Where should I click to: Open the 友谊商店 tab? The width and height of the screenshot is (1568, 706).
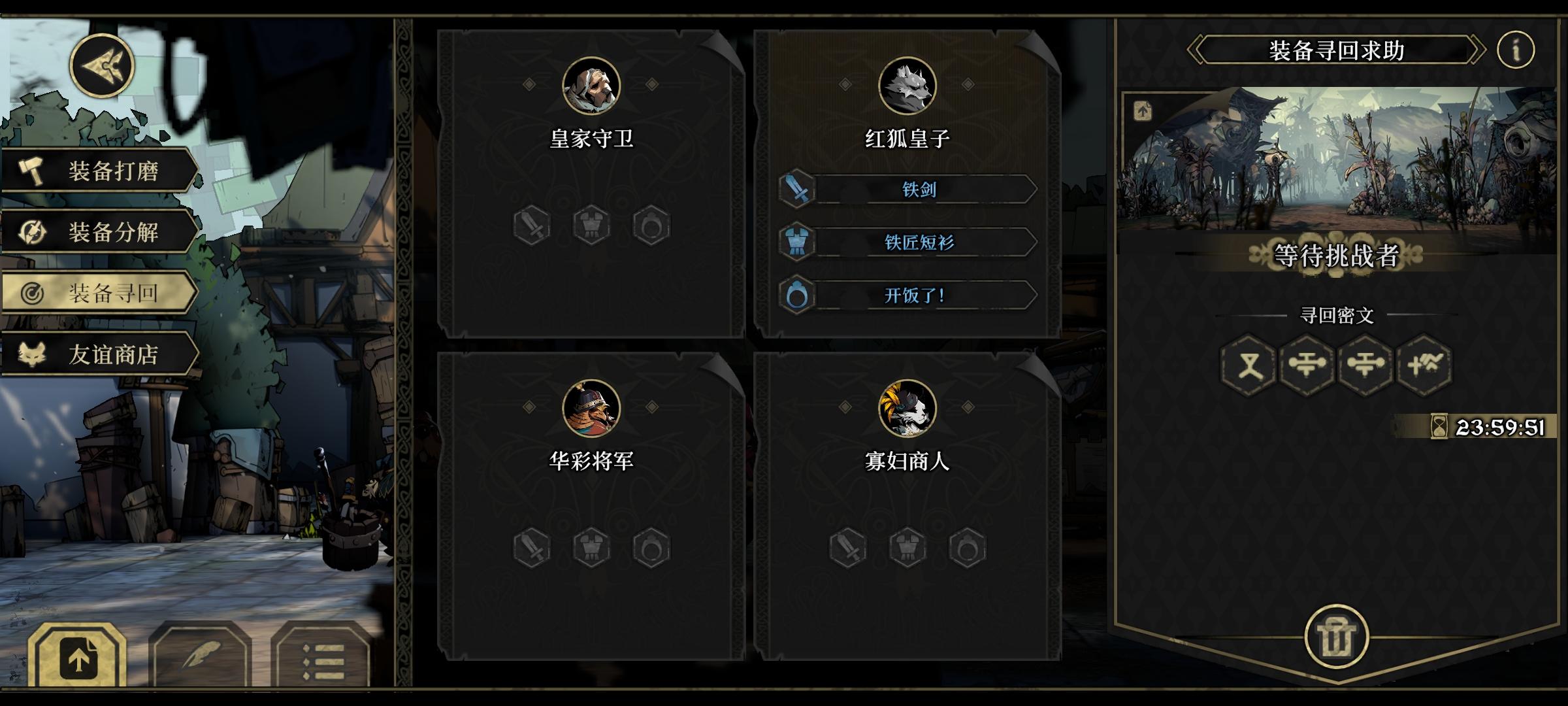click(x=99, y=354)
